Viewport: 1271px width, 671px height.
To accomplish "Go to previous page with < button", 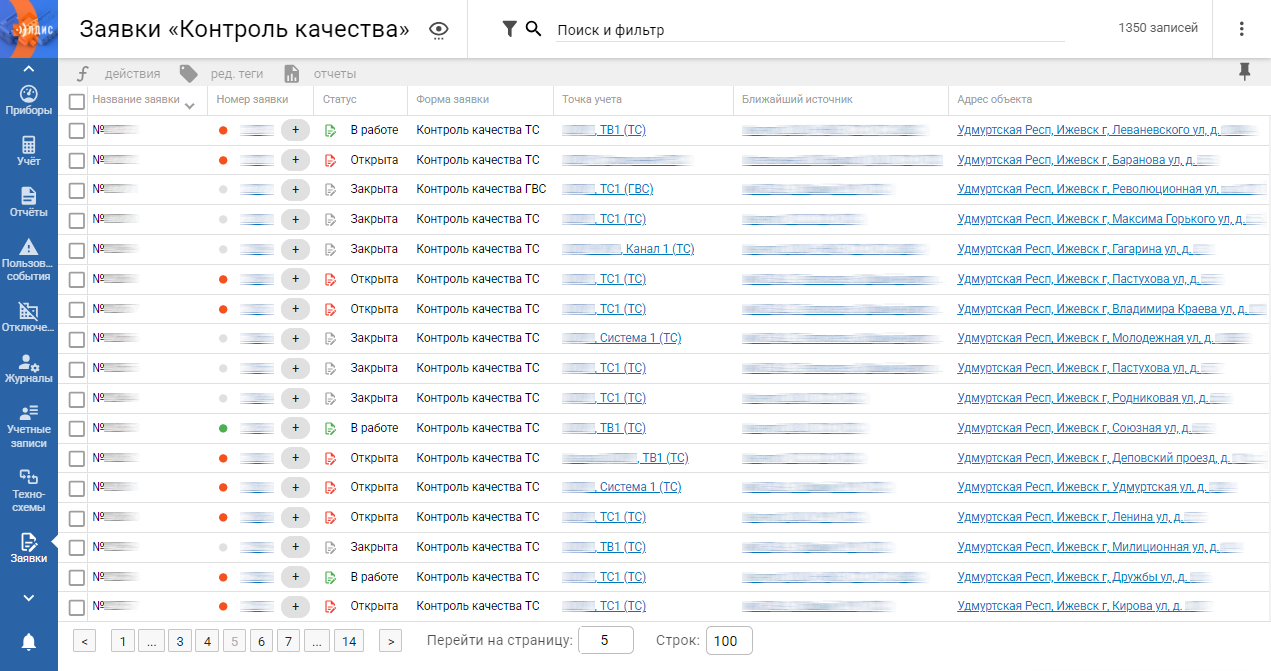I will (85, 641).
